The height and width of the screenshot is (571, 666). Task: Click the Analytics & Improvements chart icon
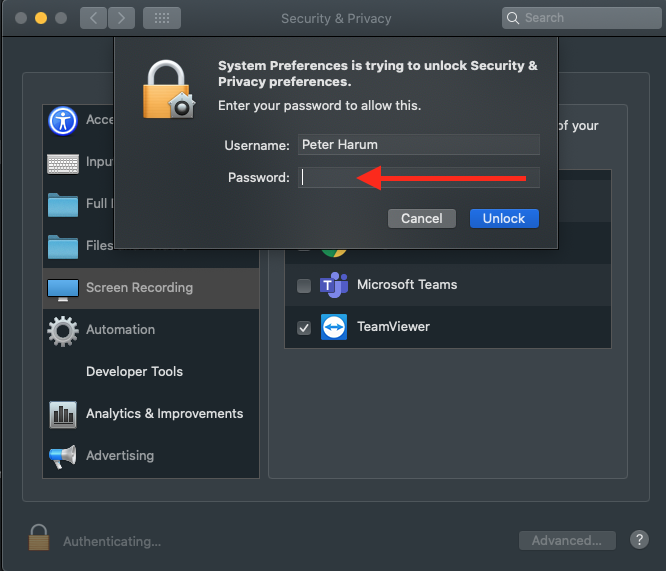[x=63, y=413]
